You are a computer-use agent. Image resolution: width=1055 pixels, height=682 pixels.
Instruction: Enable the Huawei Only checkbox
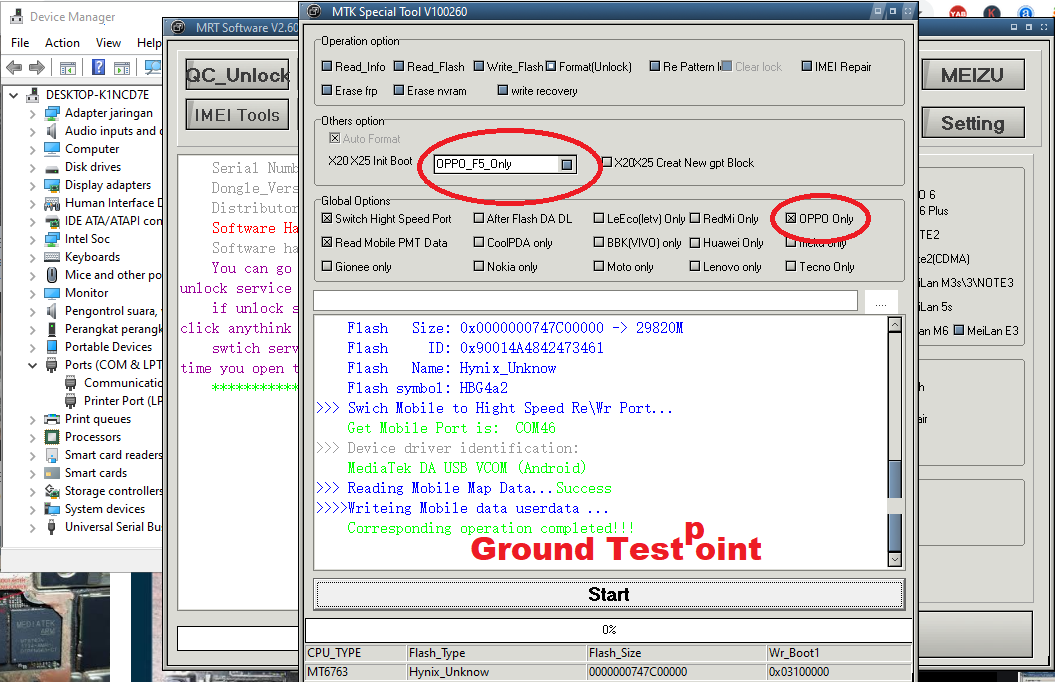(695, 242)
